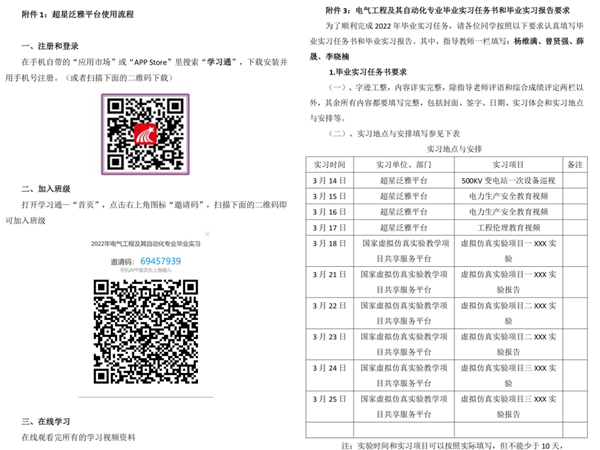Image resolution: width=600 pixels, height=450 pixels.
Task: Click the 实习项目 column header
Action: coord(505,163)
